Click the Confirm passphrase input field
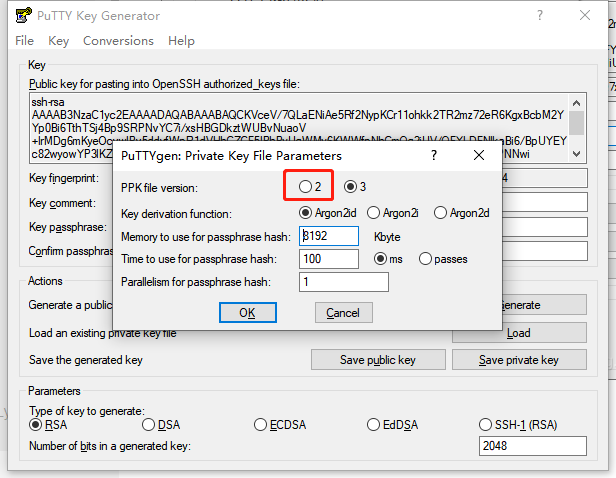Image resolution: width=616 pixels, height=478 pixels. (544, 251)
